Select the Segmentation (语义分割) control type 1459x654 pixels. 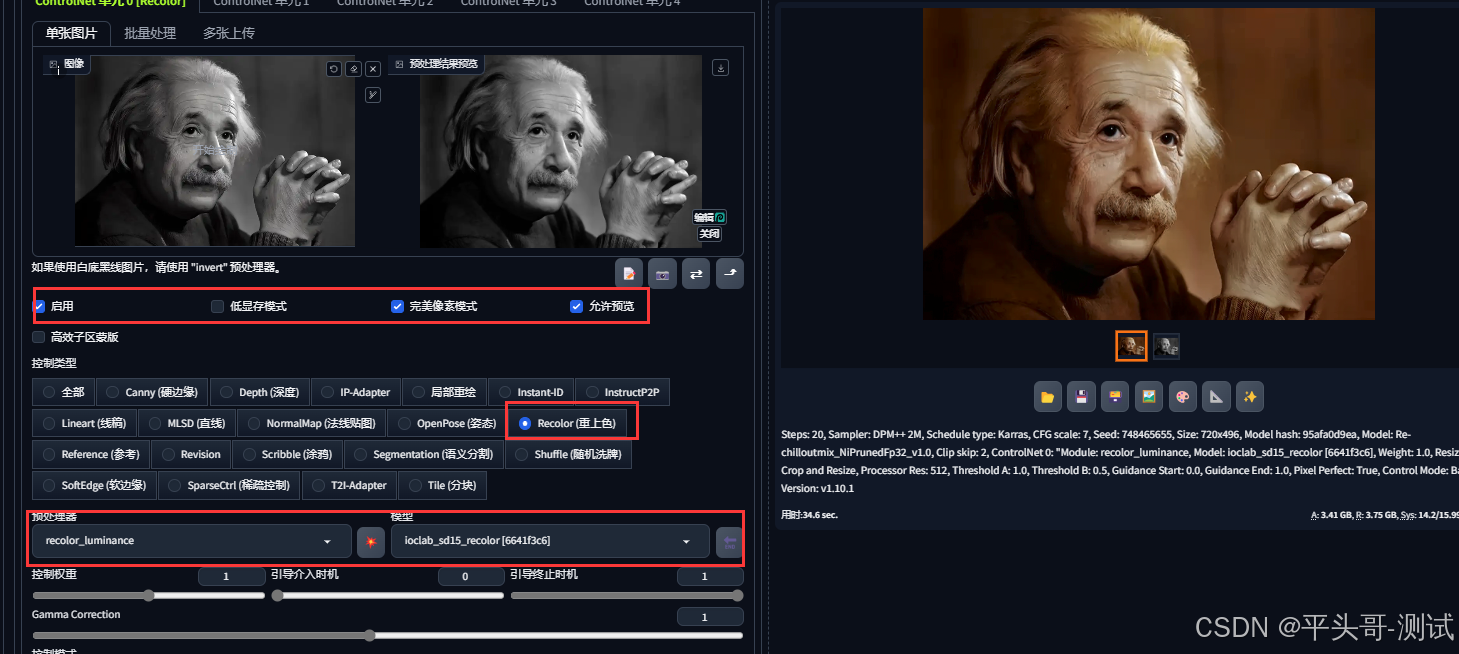(x=423, y=454)
